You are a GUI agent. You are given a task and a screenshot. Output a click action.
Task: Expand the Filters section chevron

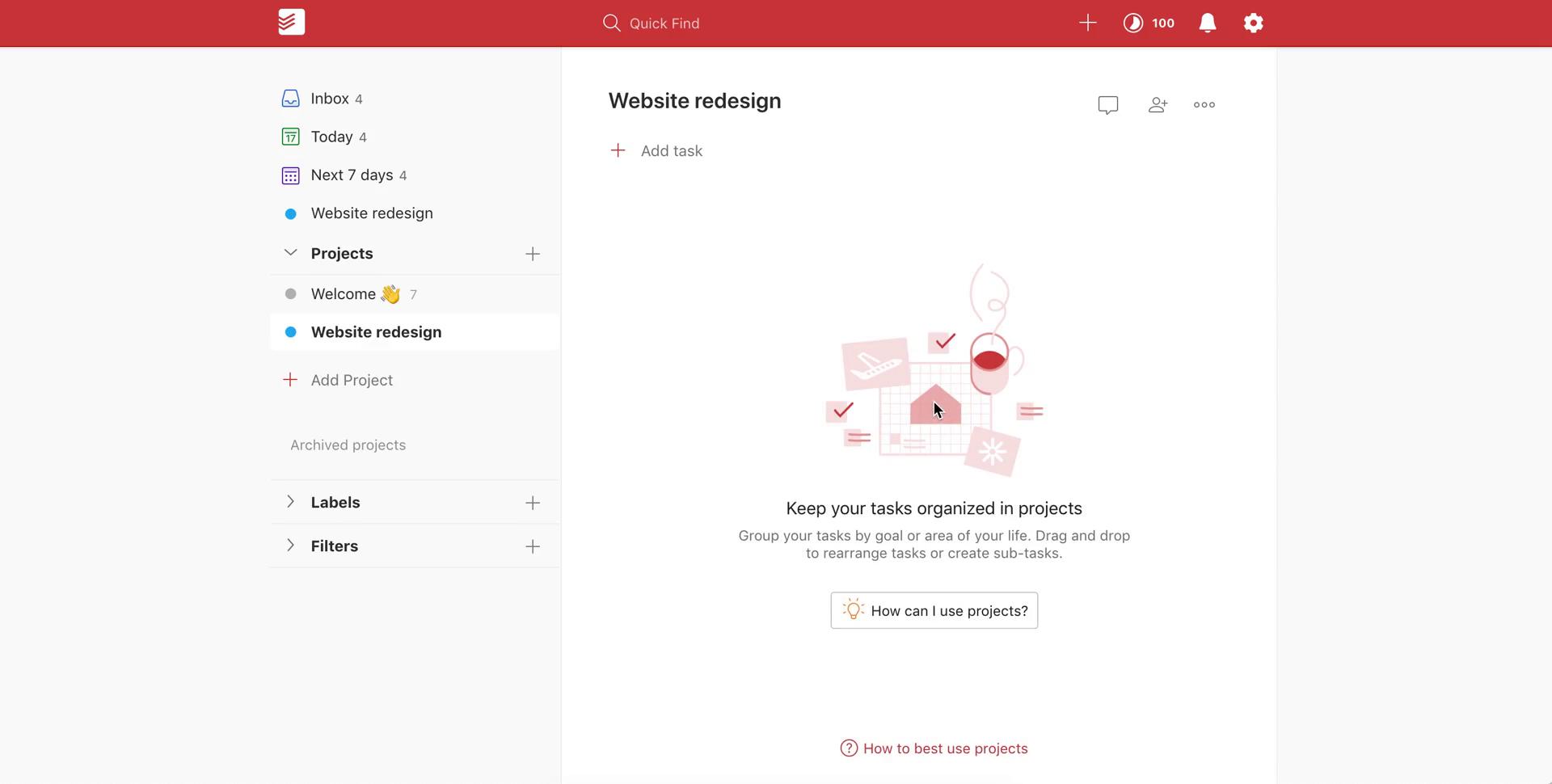(x=290, y=546)
